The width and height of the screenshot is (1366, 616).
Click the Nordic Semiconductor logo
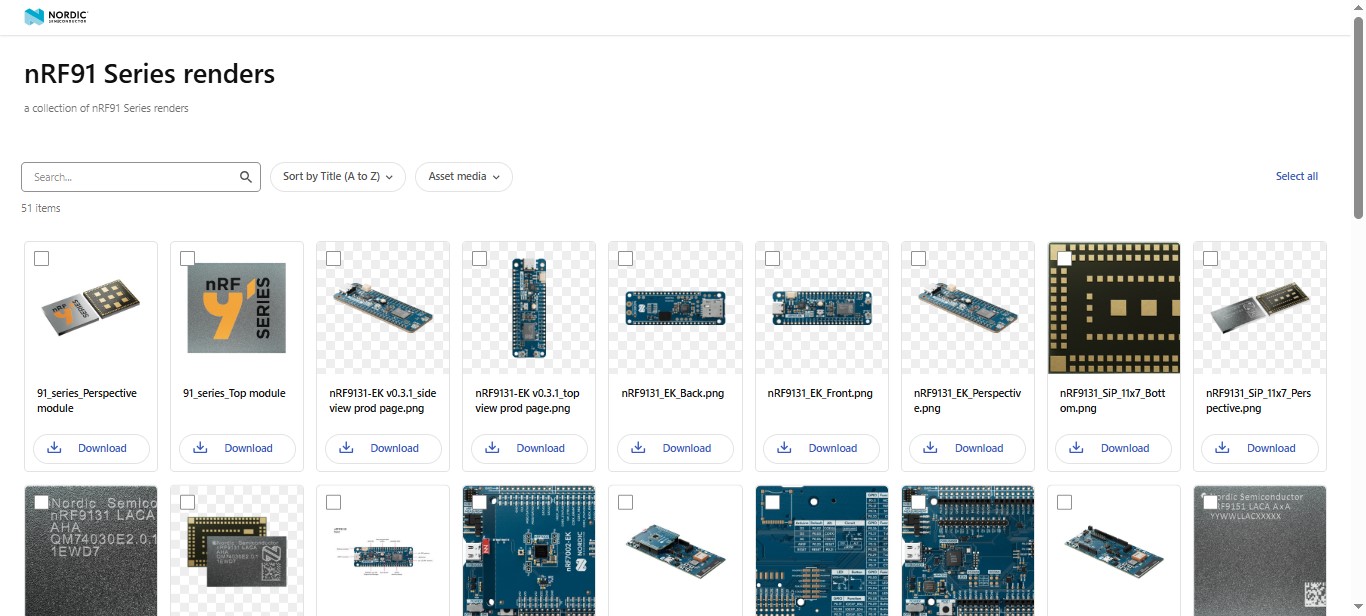coord(56,17)
